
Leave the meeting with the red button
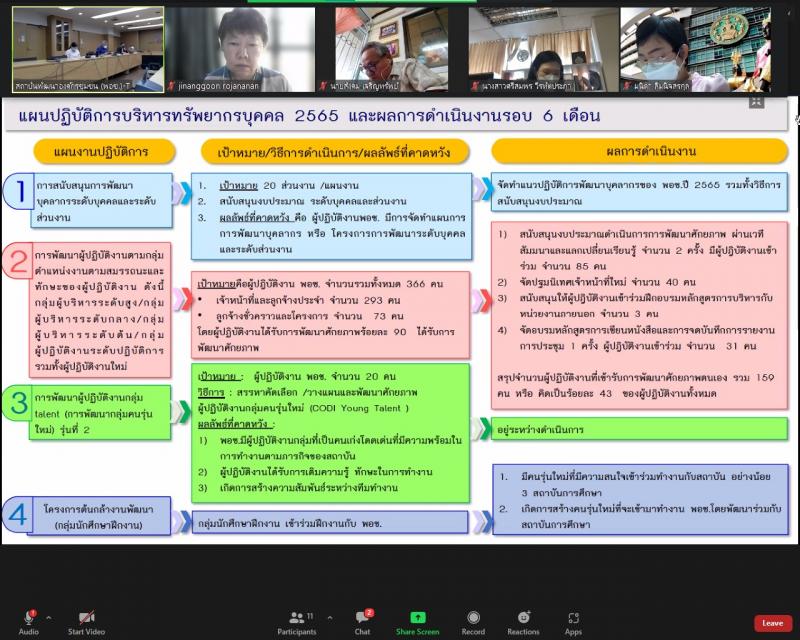(x=772, y=623)
